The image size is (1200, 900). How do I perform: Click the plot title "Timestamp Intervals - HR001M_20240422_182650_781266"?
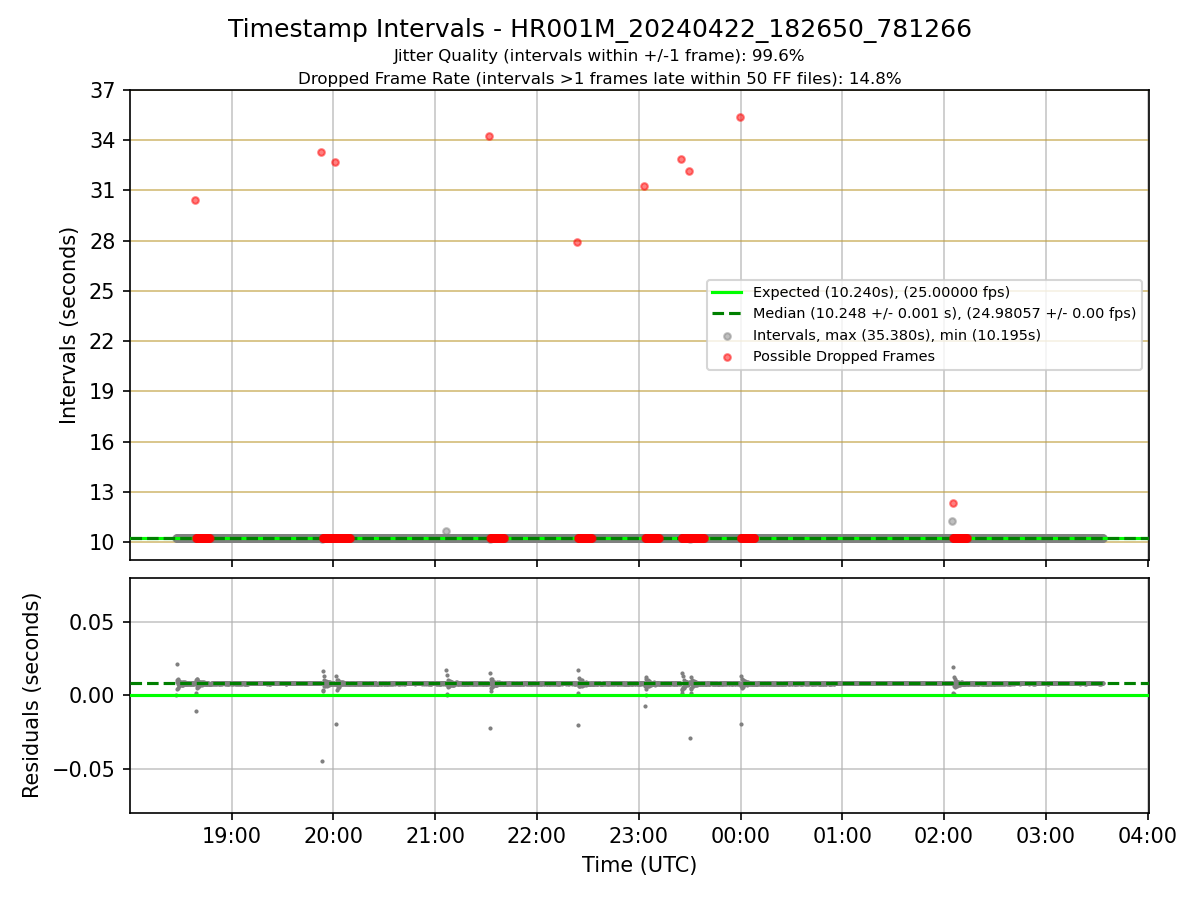click(x=600, y=29)
